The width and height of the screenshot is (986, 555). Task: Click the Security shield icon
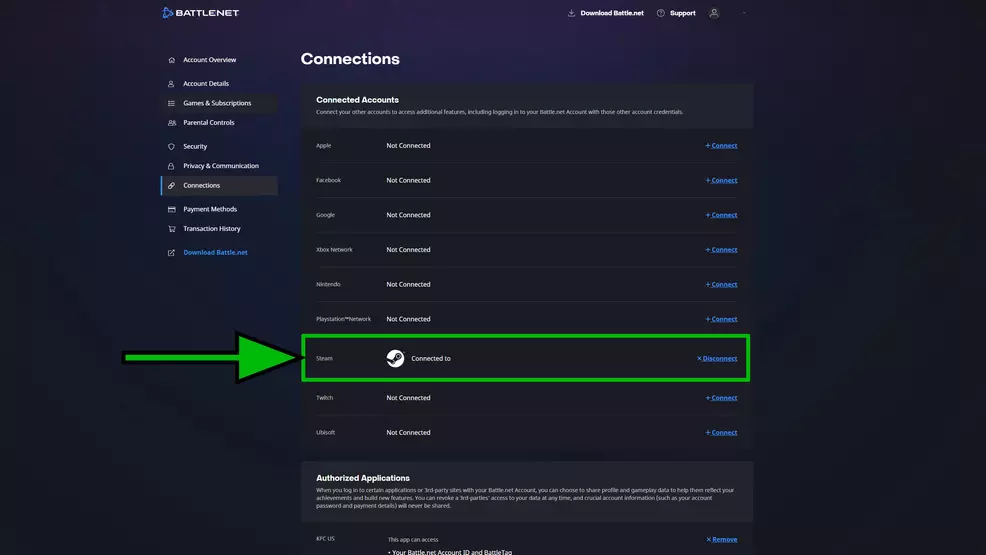[x=171, y=146]
